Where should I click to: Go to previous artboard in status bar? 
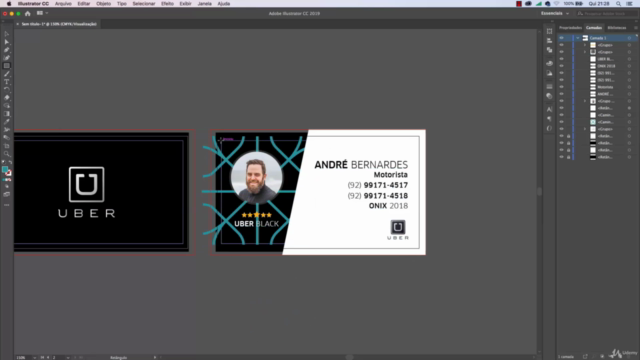coord(48,358)
